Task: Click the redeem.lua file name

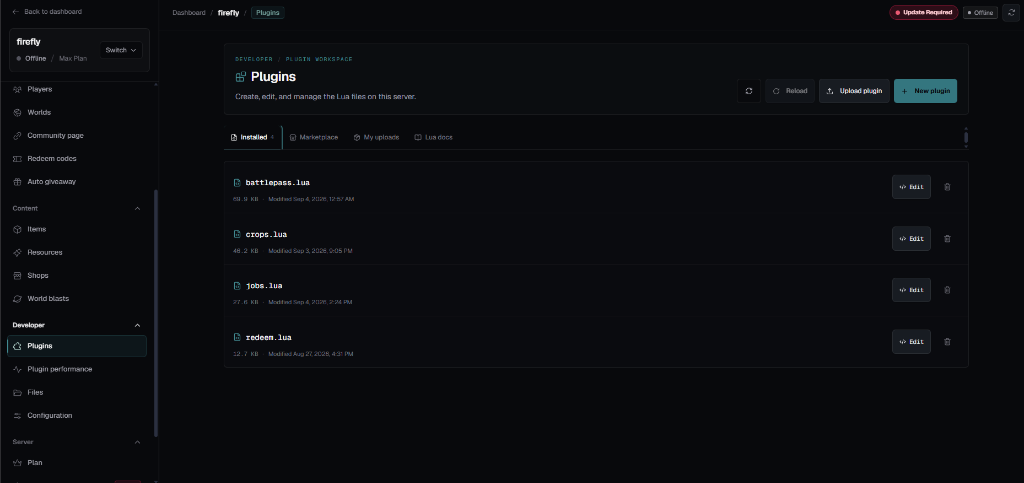Action: pos(268,337)
